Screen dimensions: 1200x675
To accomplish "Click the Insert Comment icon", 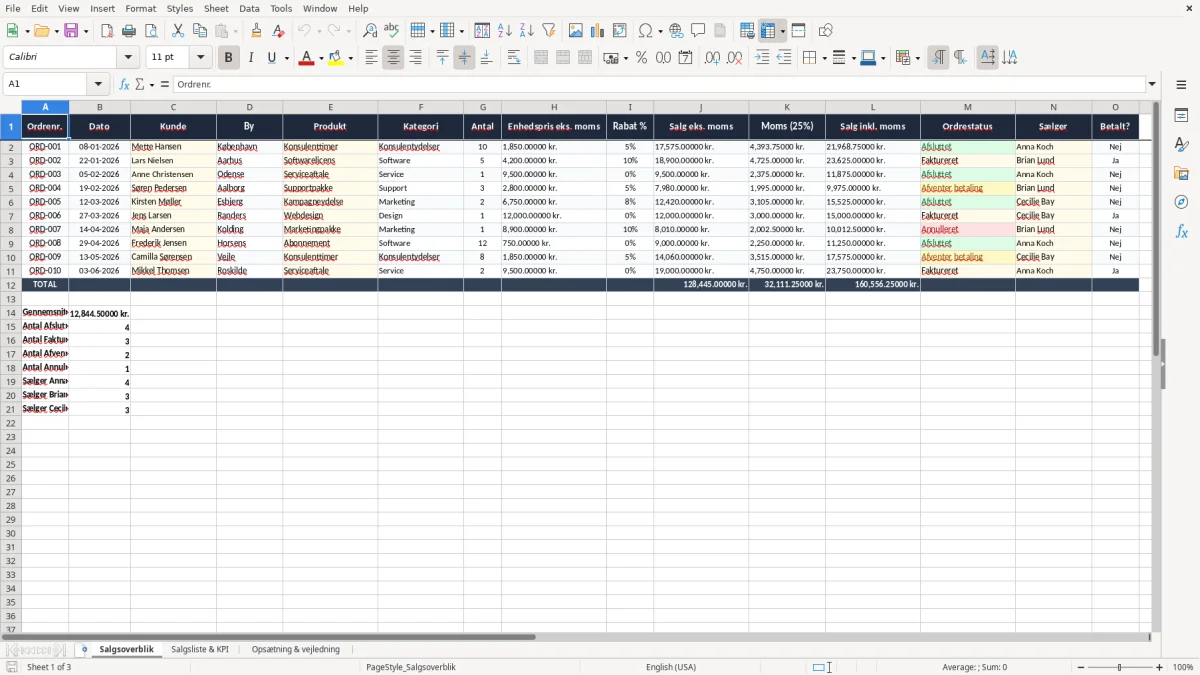I will (698, 31).
